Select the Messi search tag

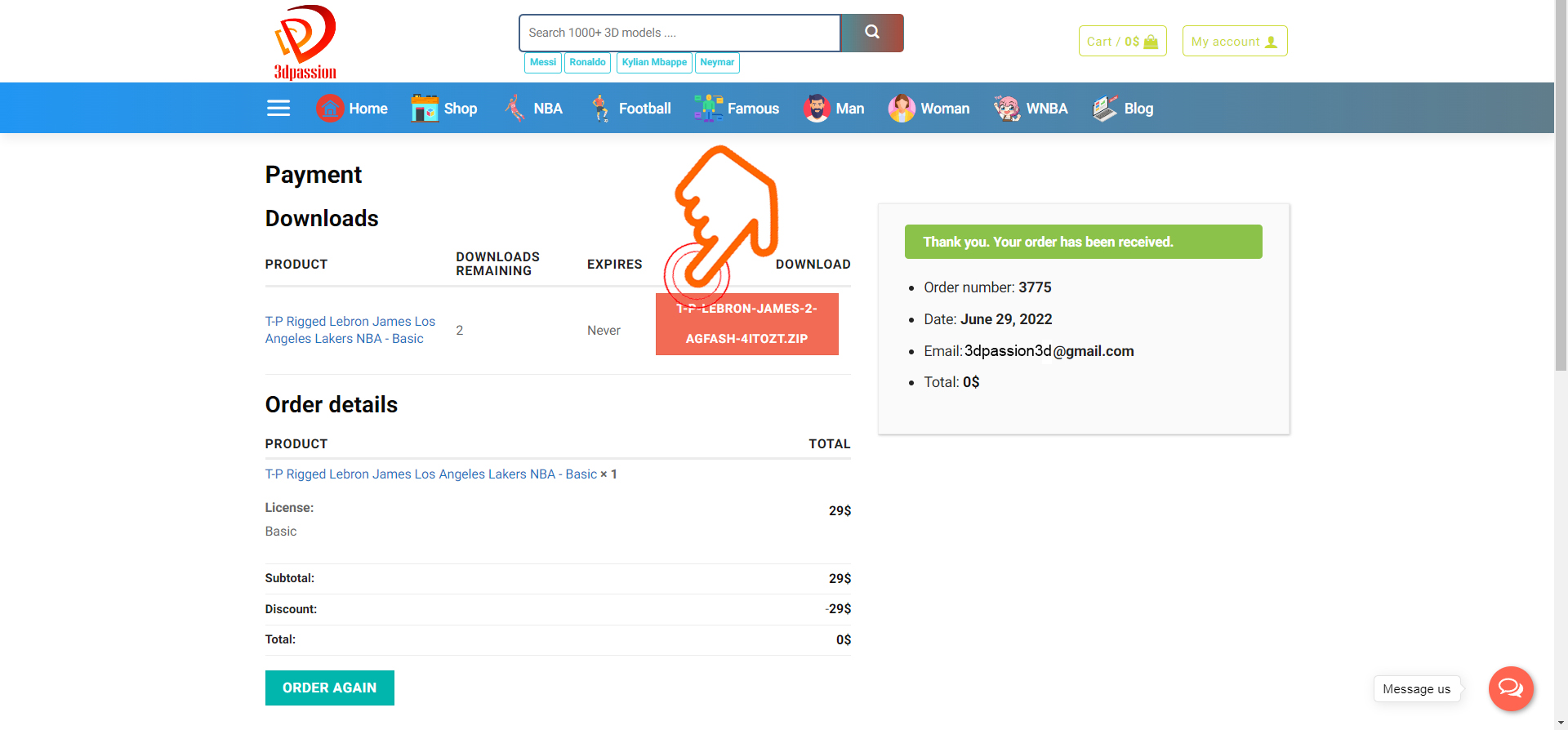click(x=542, y=63)
